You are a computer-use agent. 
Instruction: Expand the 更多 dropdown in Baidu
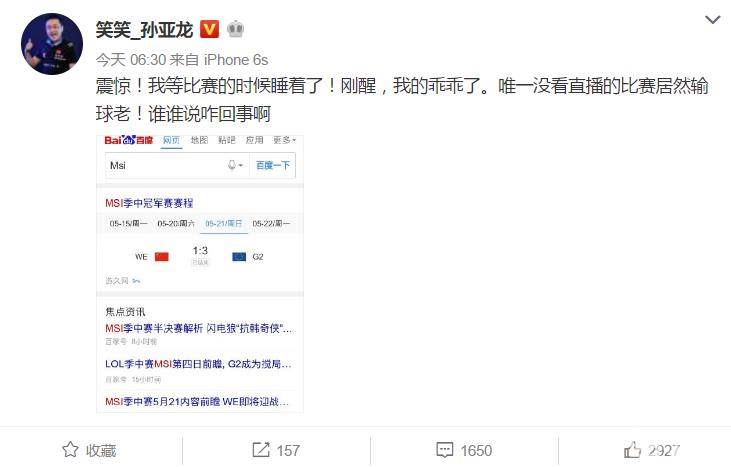click(284, 140)
